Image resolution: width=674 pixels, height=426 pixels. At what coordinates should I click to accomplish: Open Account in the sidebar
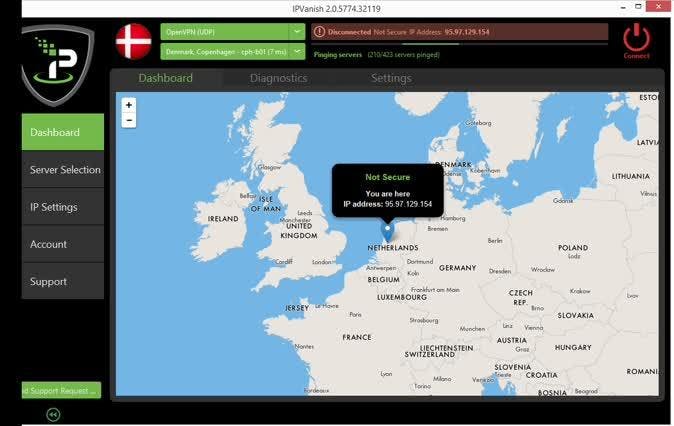tap(63, 244)
